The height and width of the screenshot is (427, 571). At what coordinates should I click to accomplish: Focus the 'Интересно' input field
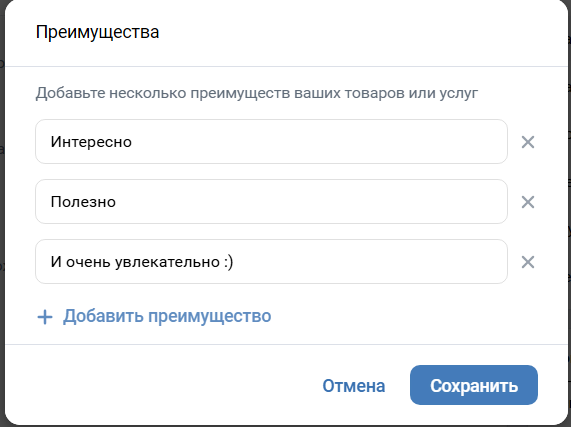[271, 142]
